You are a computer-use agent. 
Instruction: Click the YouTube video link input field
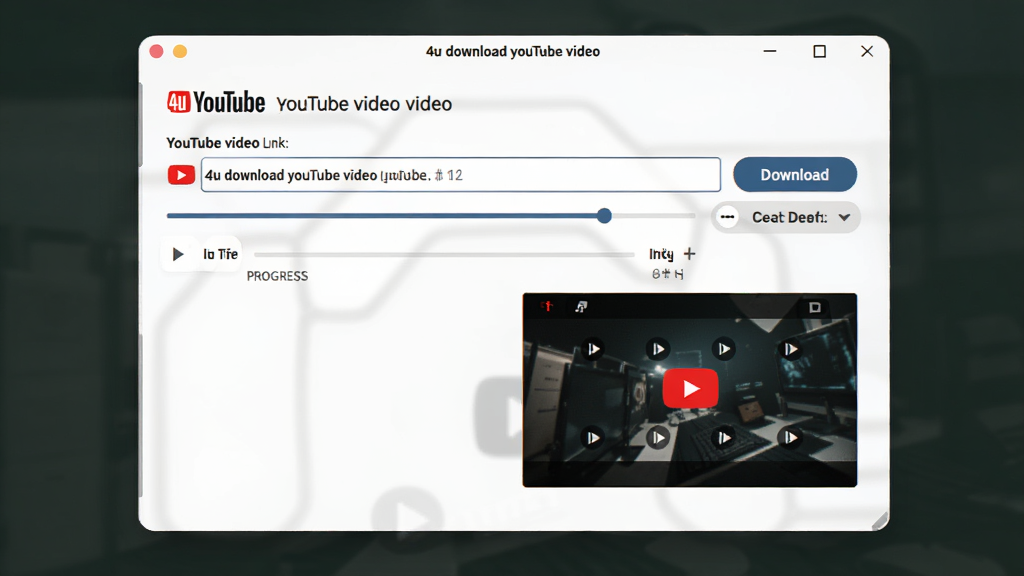tap(460, 174)
